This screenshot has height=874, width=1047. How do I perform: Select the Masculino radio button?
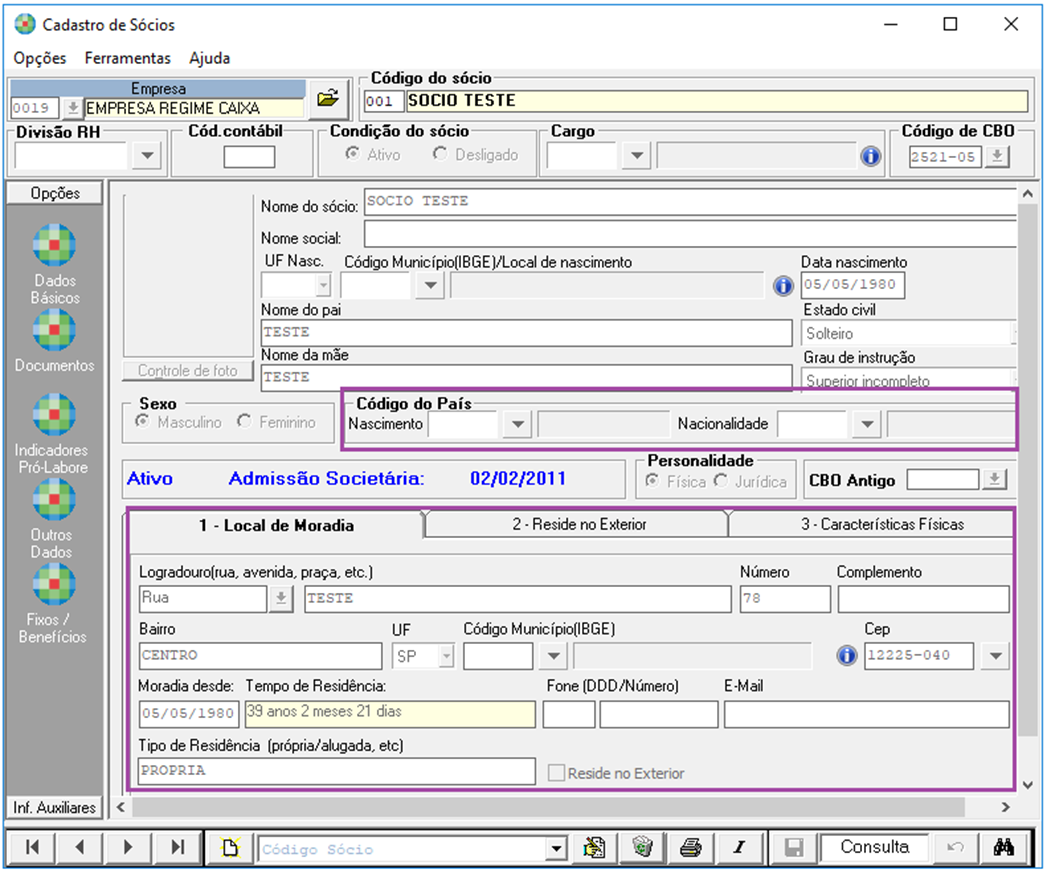(x=142, y=422)
